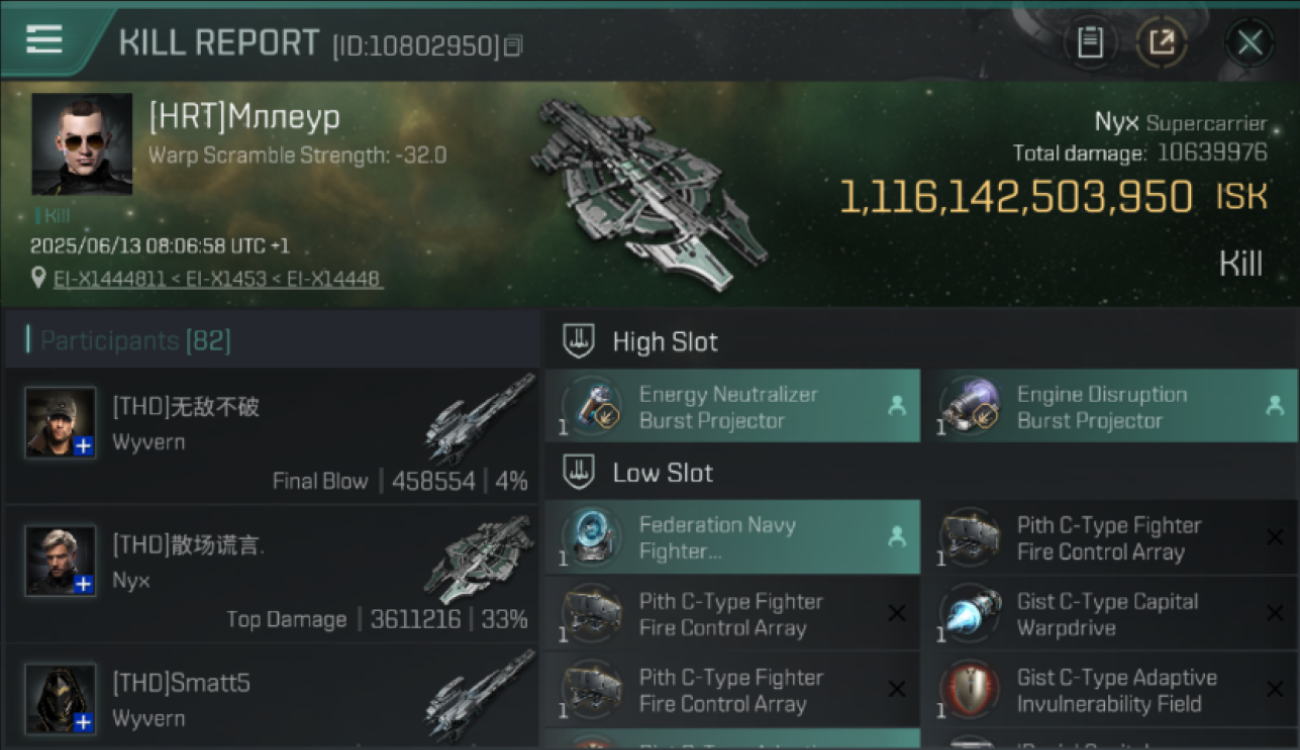The height and width of the screenshot is (750, 1300).
Task: Click Gist C-Type Adaptive Invulnerability Field icon
Action: pyautogui.click(x=970, y=689)
